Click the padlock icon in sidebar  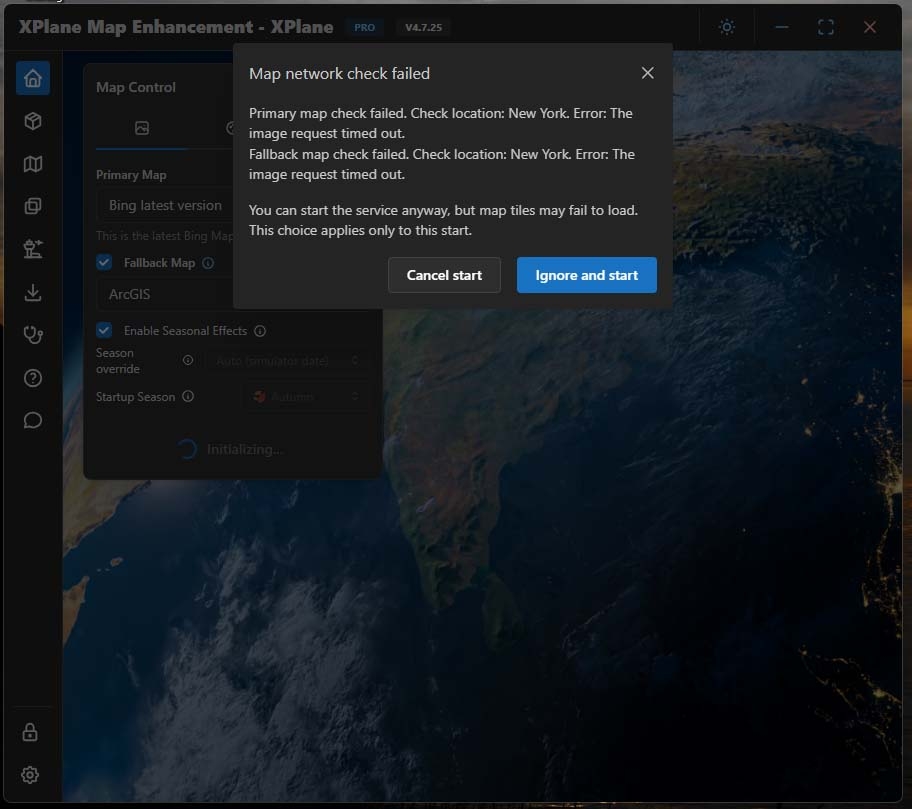30,732
